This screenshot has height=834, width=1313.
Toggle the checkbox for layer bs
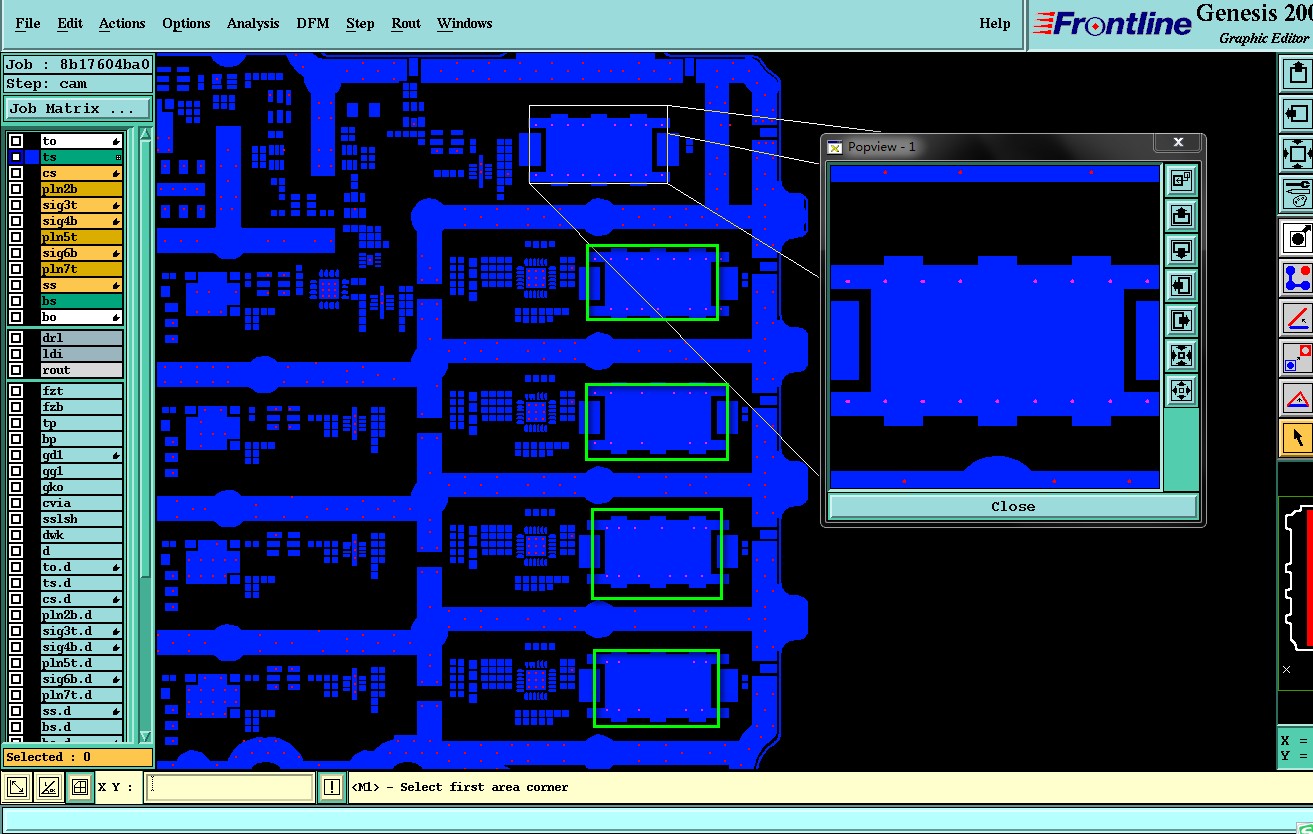[16, 301]
